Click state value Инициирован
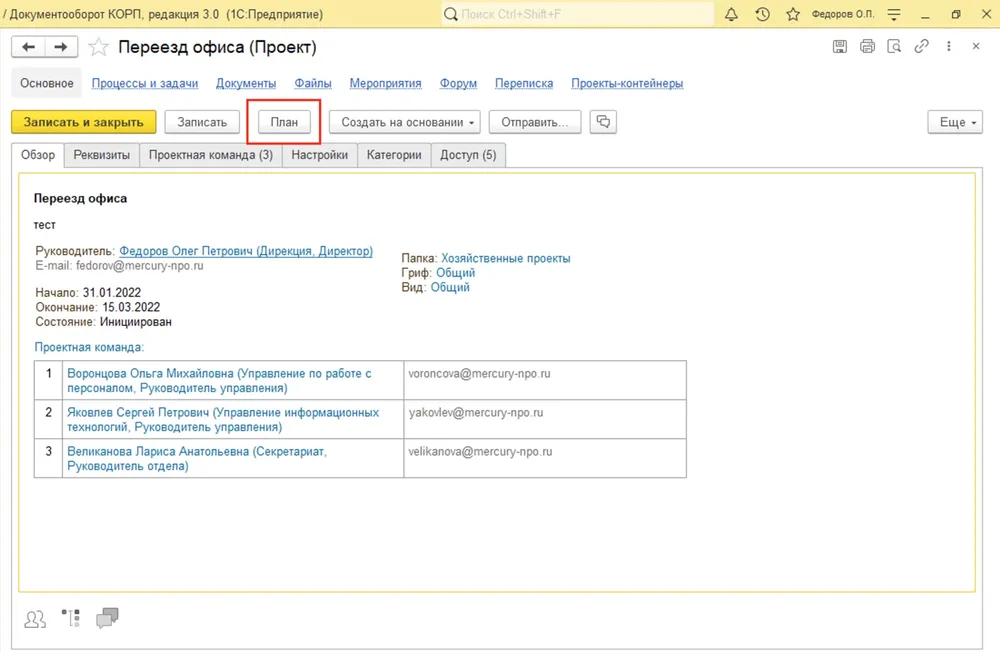This screenshot has width=1000, height=652. [x=135, y=322]
